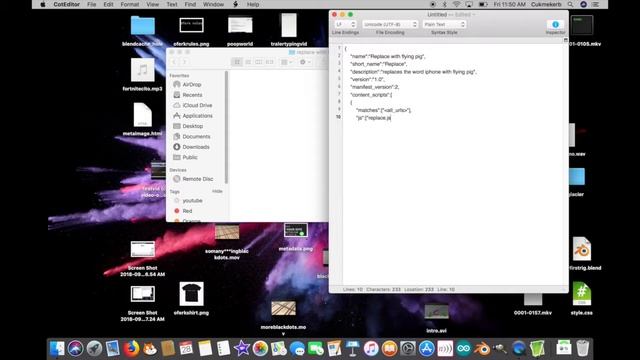640x360 pixels.
Task: Open the CotEditor application menu
Action: pos(67,4)
